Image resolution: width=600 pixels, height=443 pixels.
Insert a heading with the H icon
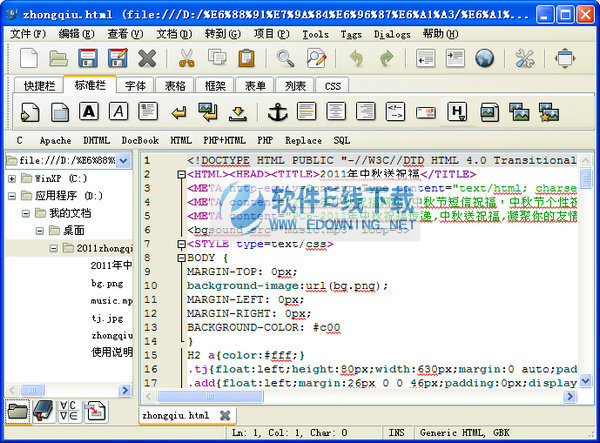coord(457,112)
